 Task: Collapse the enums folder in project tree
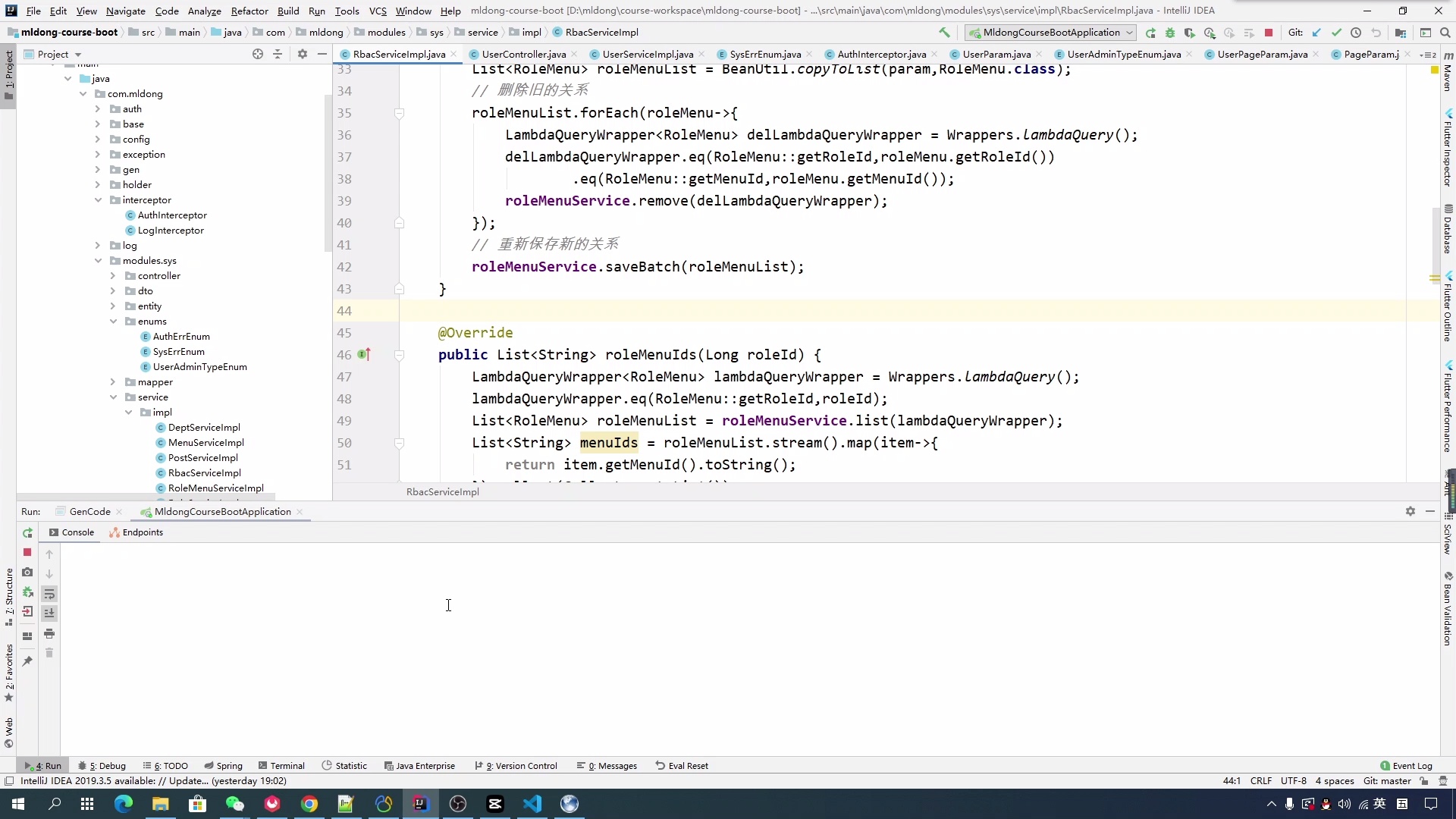pos(113,322)
